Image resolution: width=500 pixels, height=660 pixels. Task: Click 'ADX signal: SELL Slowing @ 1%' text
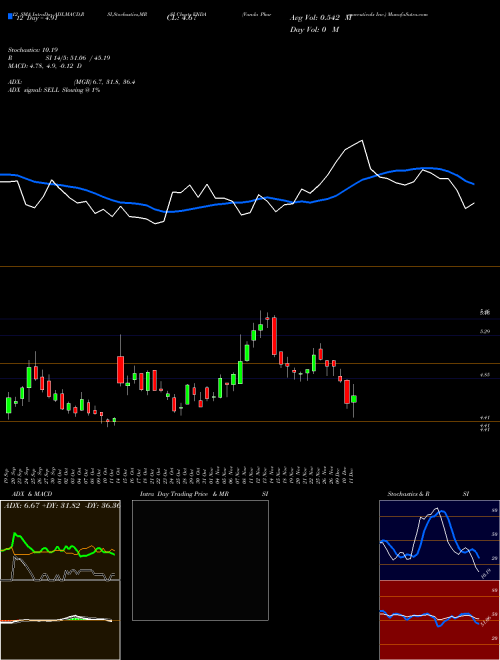[54, 90]
